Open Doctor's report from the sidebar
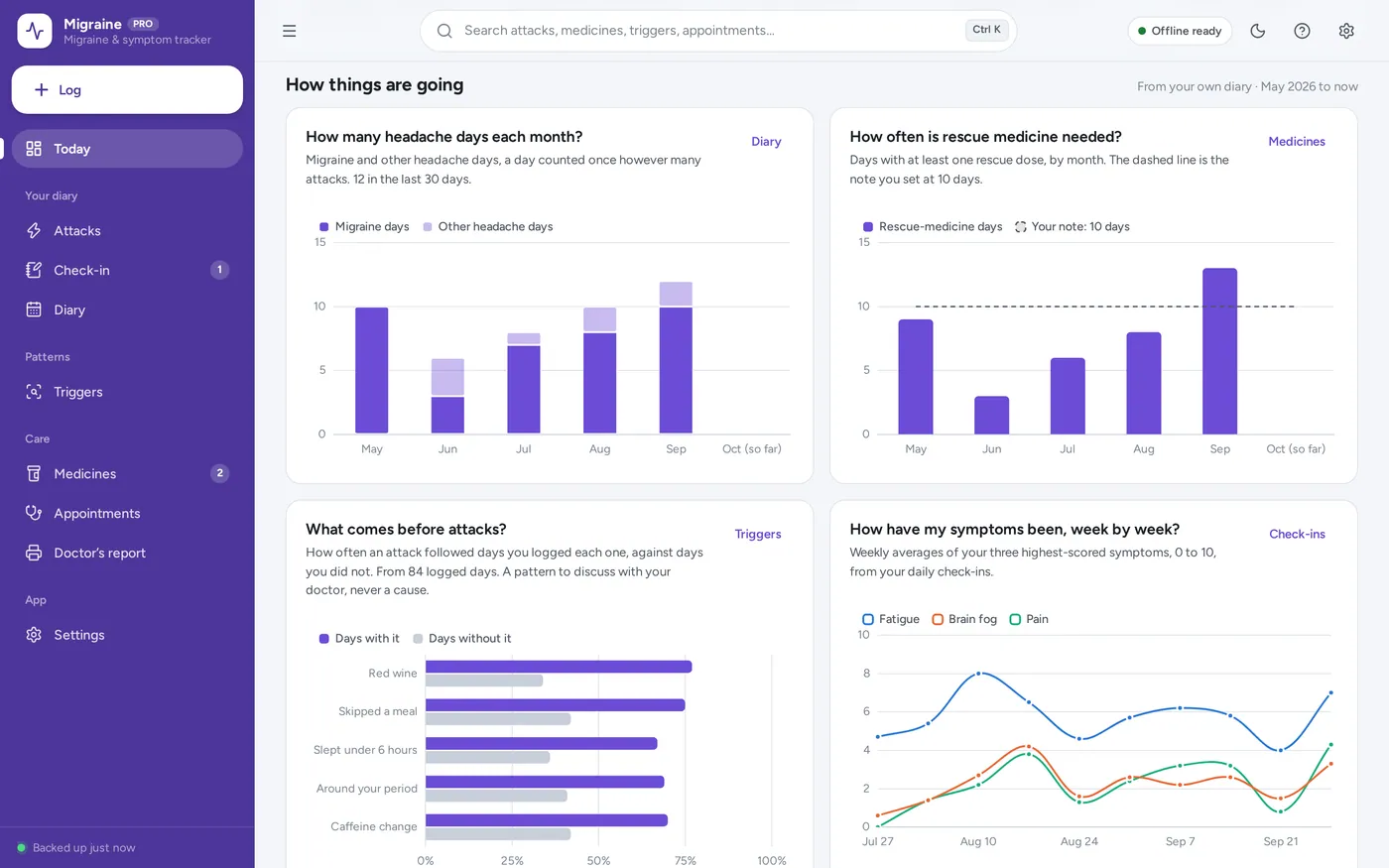The image size is (1389, 868). 127,553
